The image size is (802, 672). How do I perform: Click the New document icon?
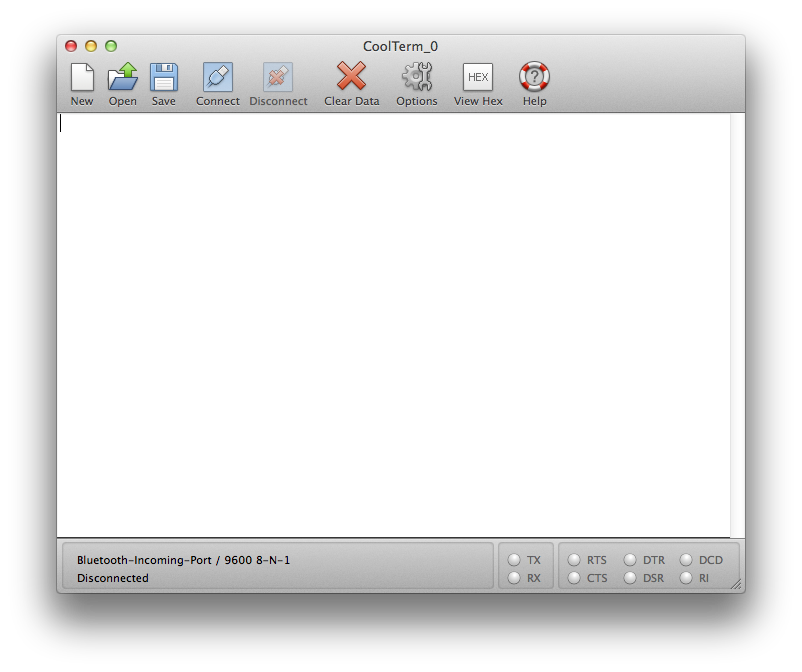pos(82,77)
